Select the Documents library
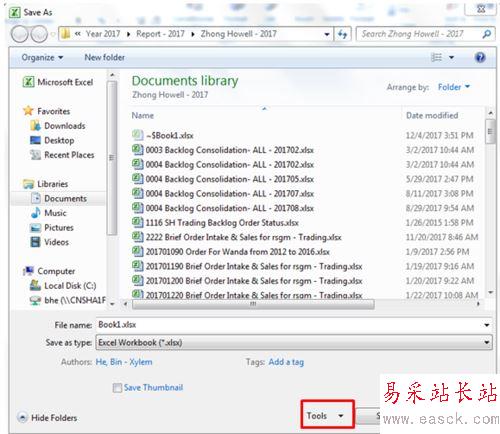Screen dimensions: 500x434 coord(59,198)
